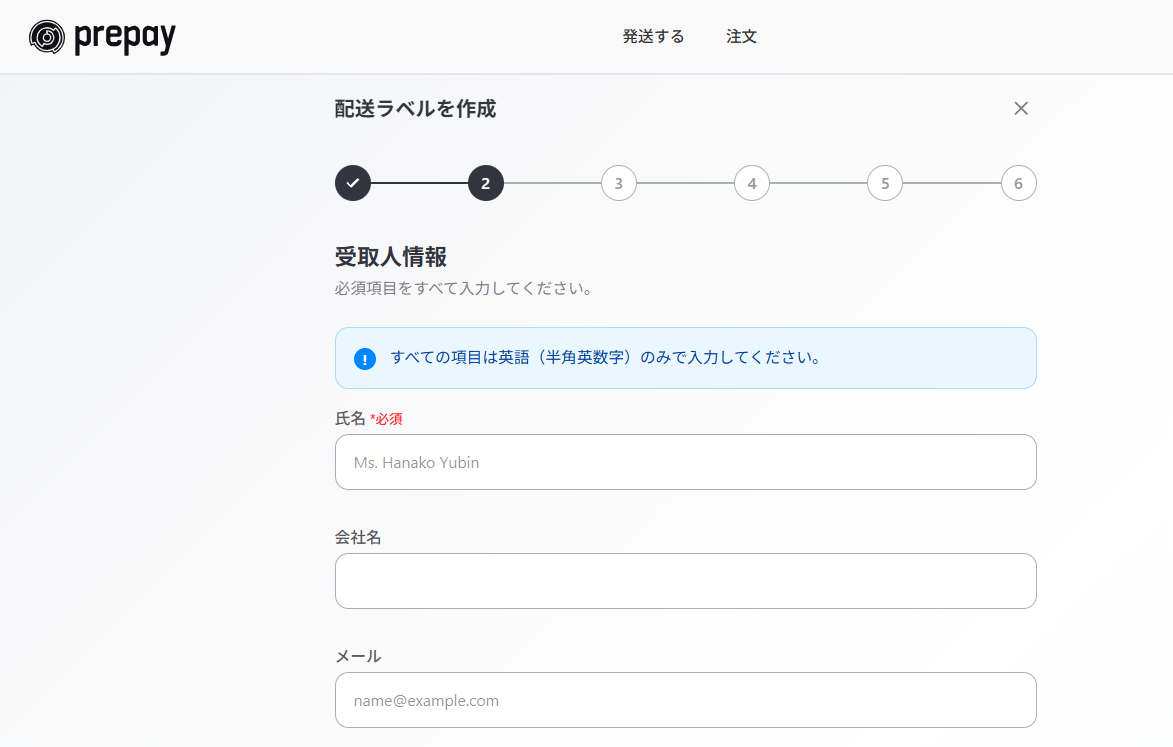Screen dimensions: 1173x747
Task: Click the 受取人情報 heading
Action: coord(391,257)
